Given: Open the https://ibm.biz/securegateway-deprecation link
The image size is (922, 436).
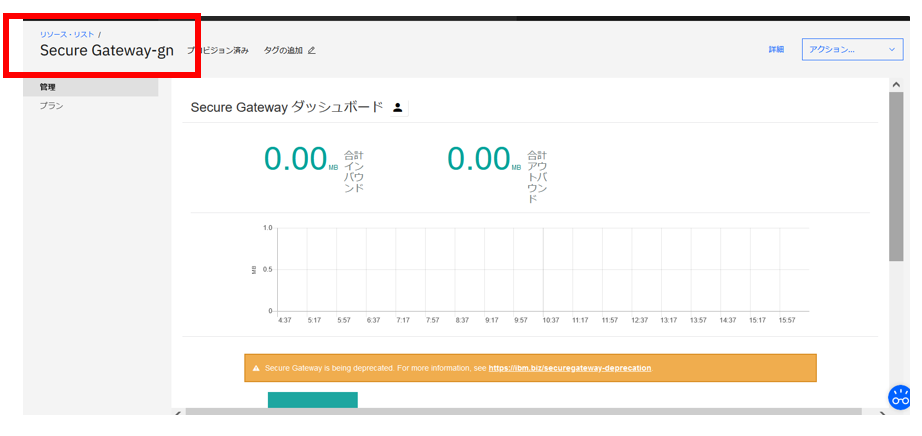Looking at the screenshot, I should pos(570,368).
